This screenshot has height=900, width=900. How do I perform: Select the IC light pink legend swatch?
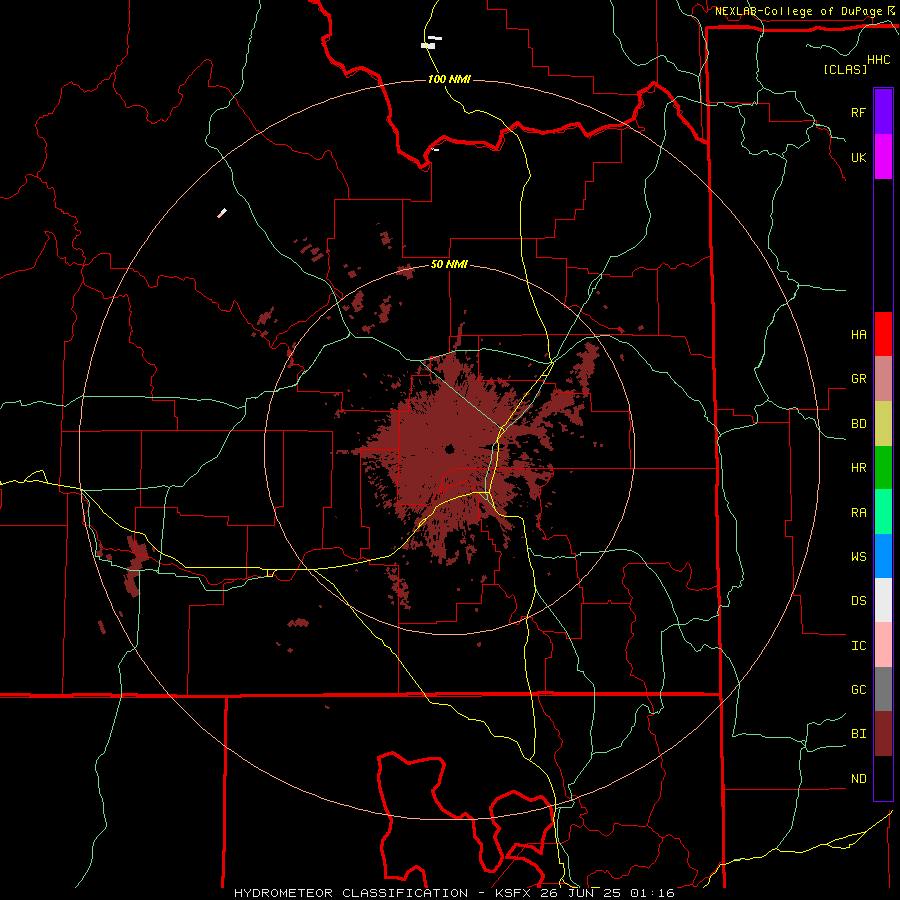point(883,645)
